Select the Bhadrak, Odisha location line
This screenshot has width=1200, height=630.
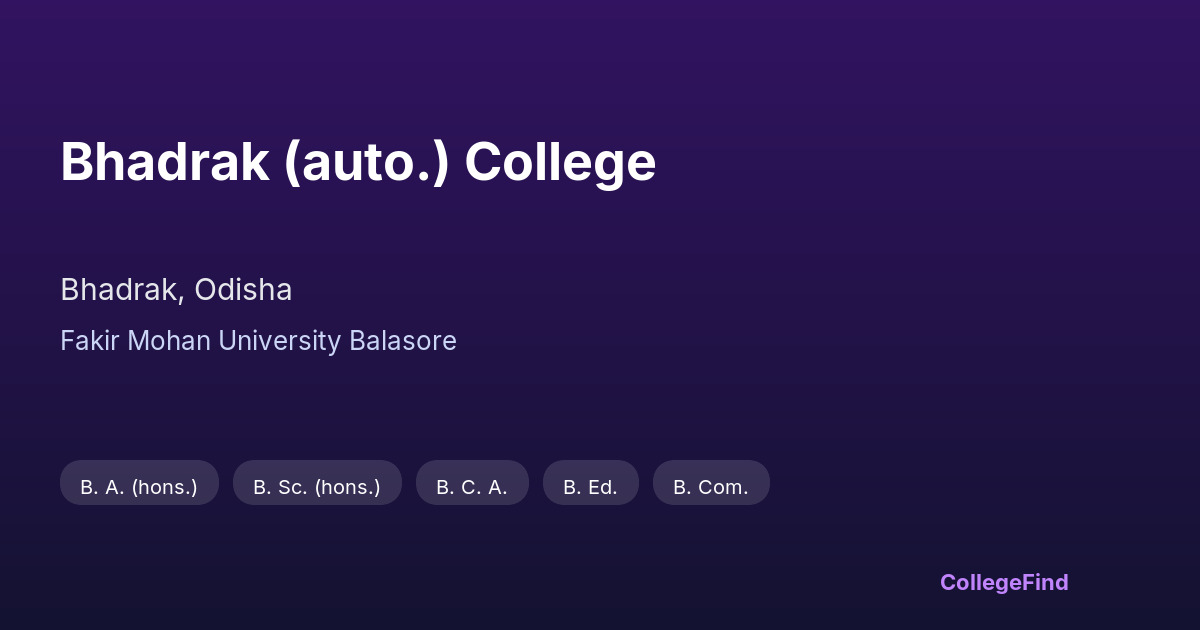click(x=176, y=290)
